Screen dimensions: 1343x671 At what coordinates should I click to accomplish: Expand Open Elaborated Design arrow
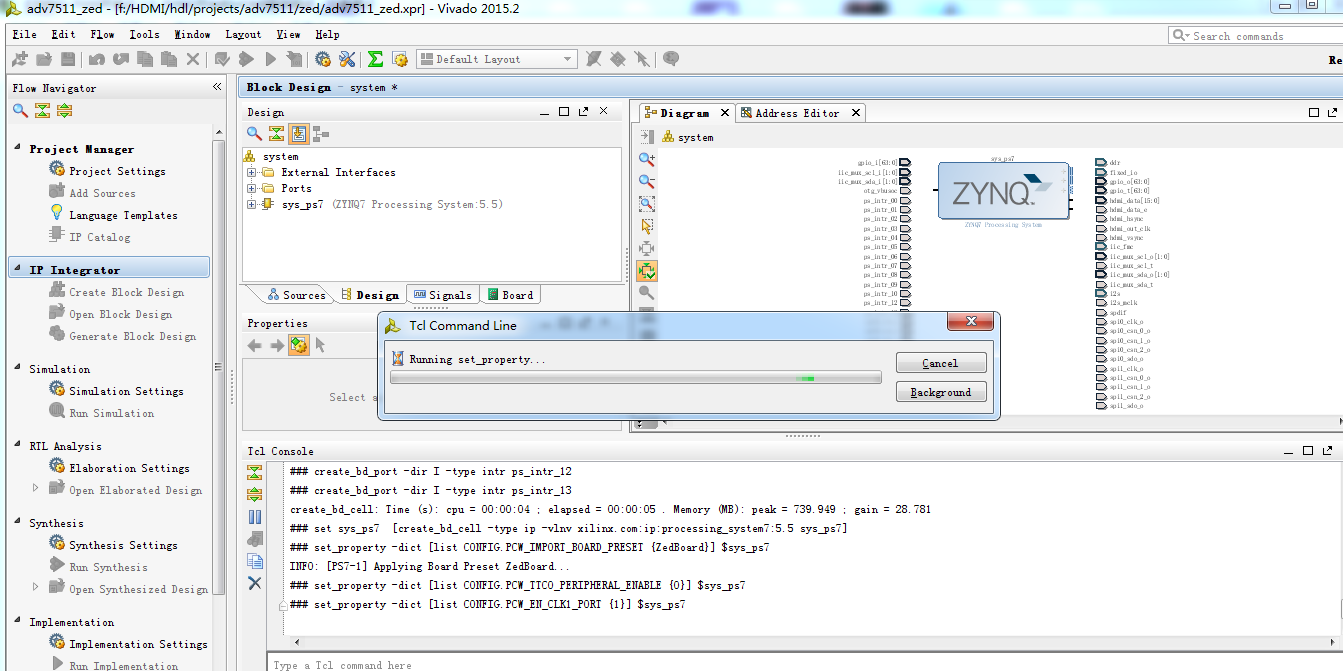point(37,489)
